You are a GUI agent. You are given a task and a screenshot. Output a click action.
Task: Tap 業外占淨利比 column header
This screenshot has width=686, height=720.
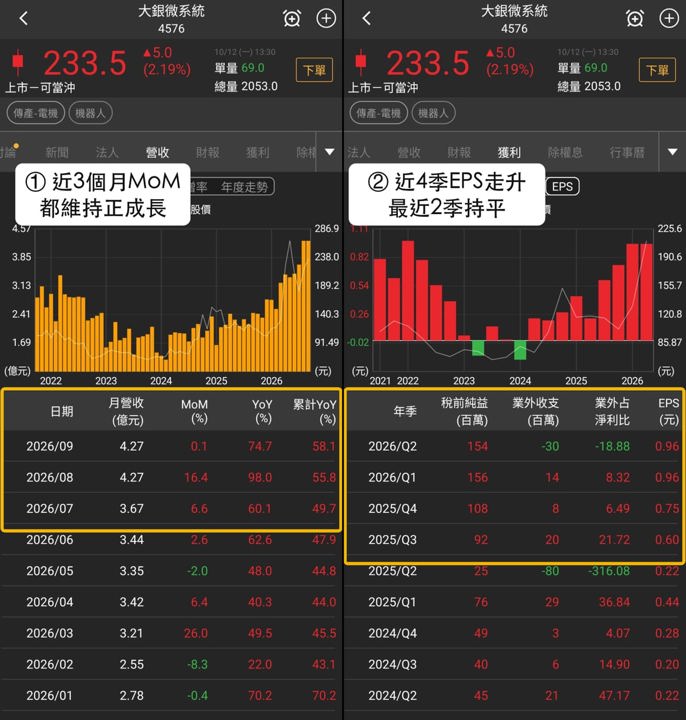click(612, 411)
